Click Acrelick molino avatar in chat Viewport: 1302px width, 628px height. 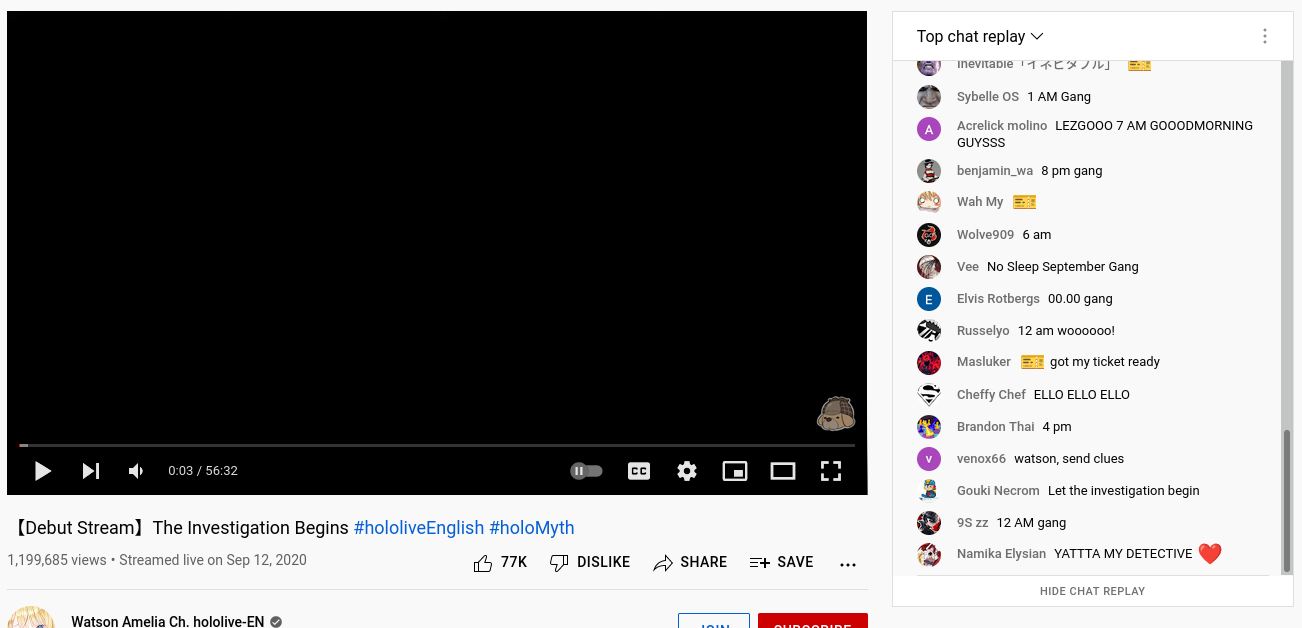[x=929, y=129]
